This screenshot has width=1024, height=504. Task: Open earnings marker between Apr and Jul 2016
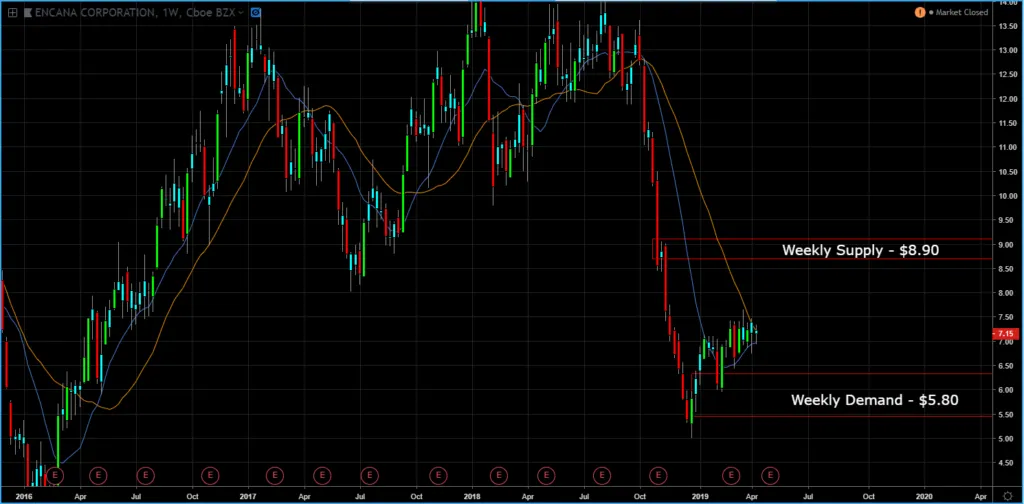pyautogui.click(x=99, y=475)
